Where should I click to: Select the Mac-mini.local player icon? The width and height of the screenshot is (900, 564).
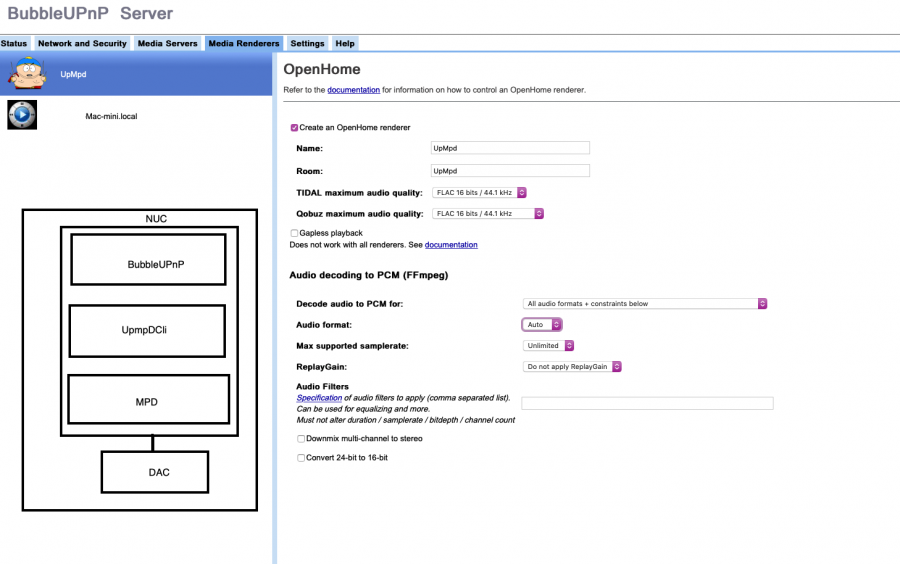click(22, 115)
